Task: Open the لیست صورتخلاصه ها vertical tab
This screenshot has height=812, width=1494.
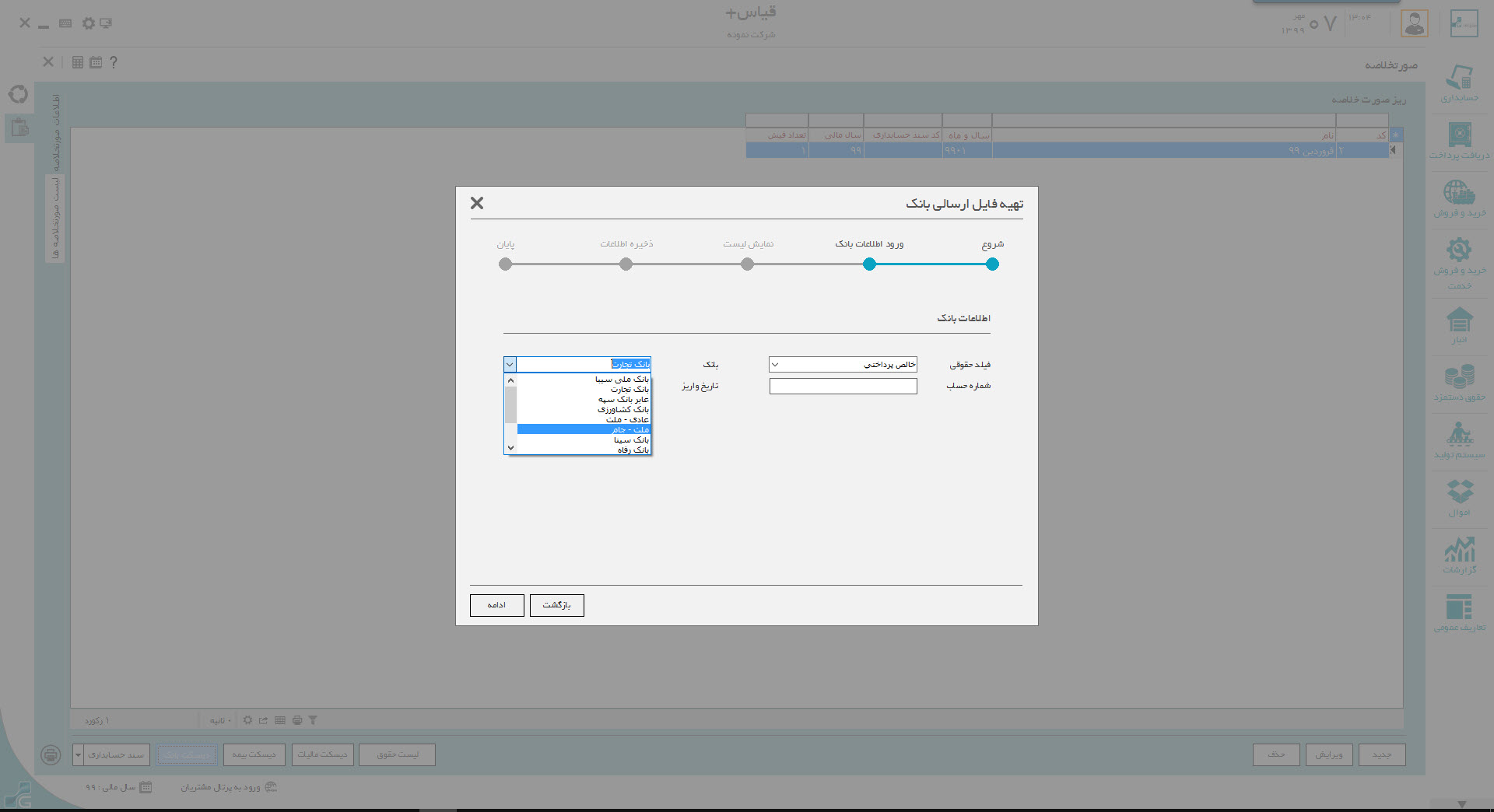Action: [x=55, y=219]
